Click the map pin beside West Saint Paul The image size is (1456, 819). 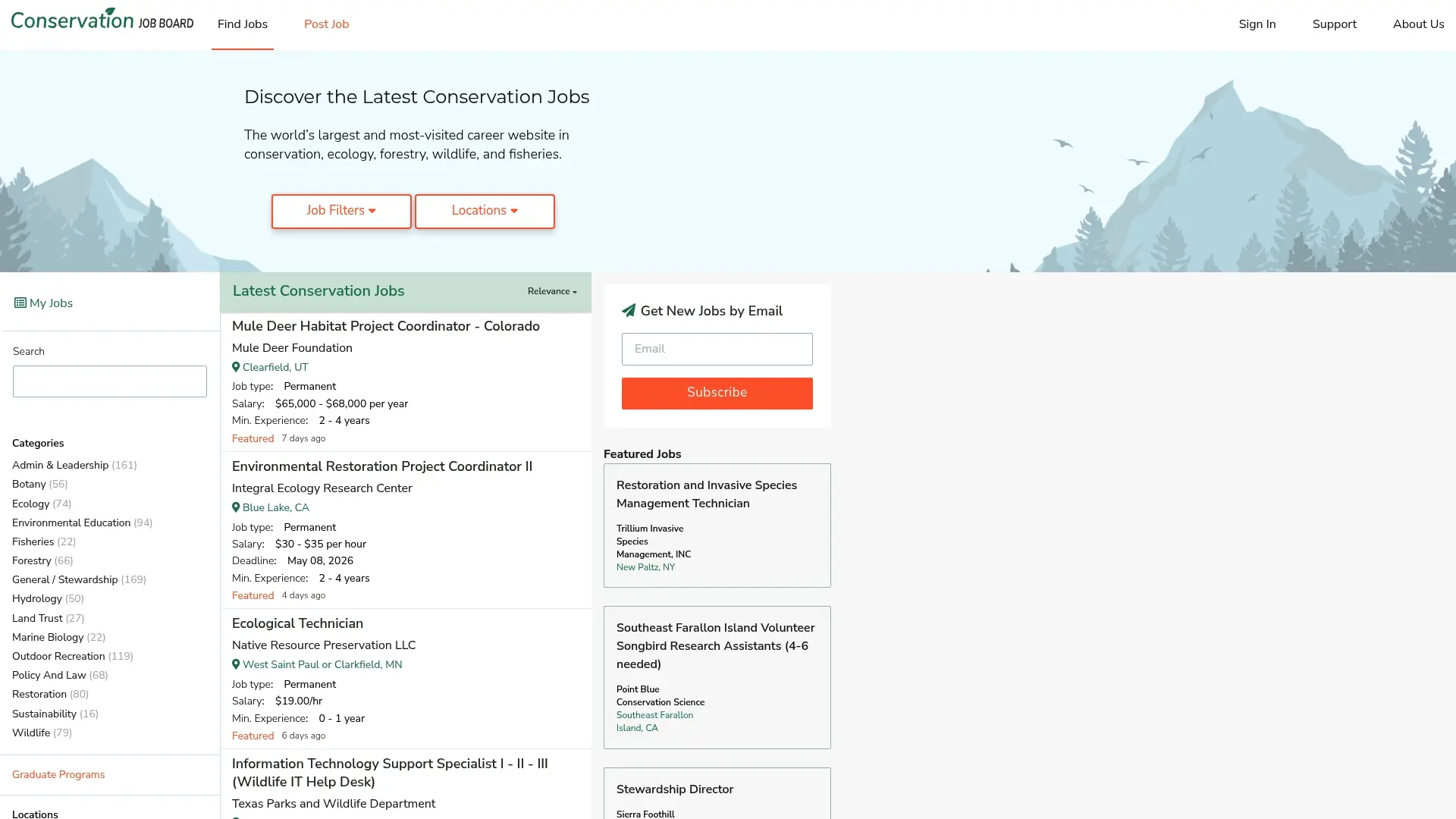[236, 664]
